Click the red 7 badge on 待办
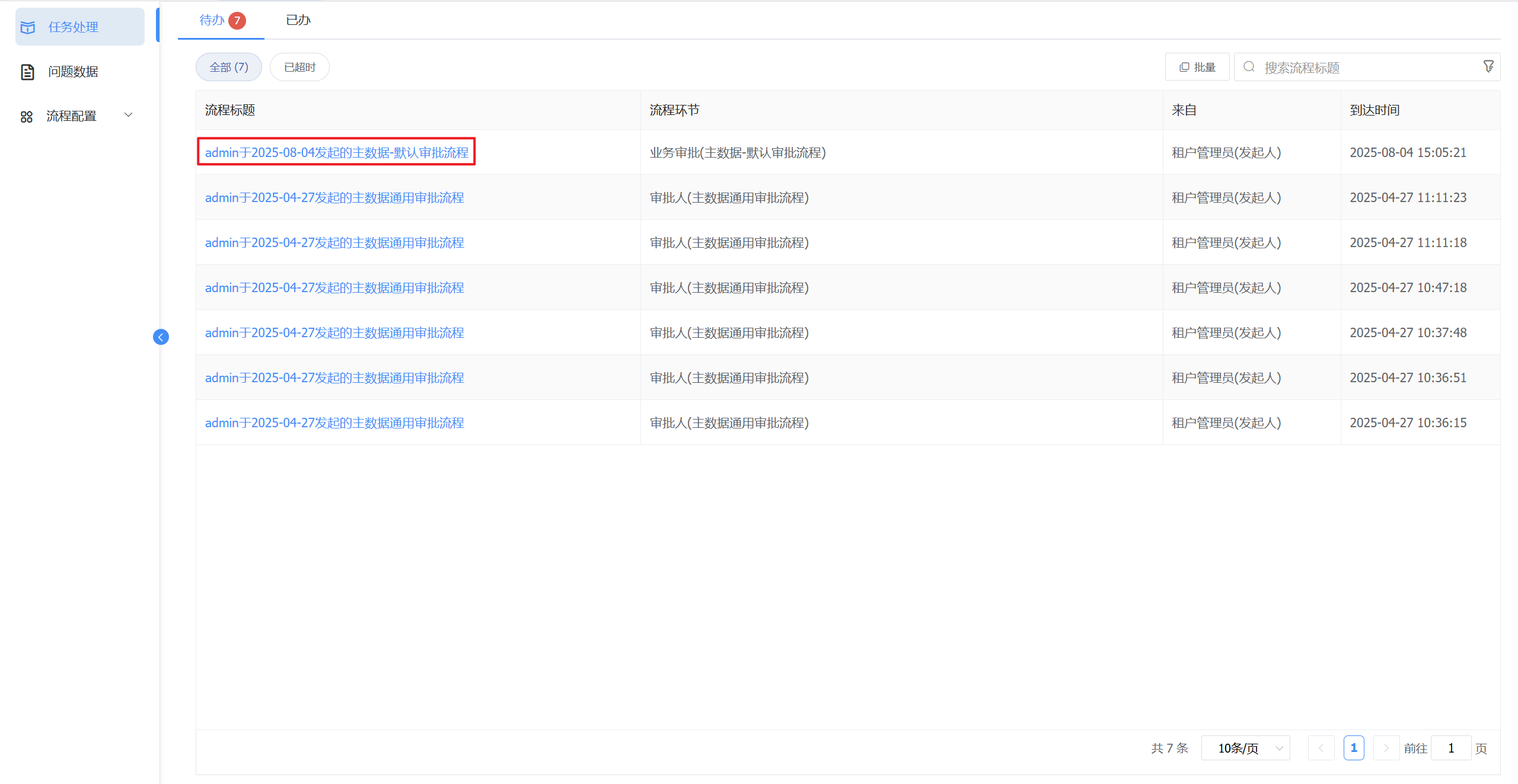 click(x=237, y=21)
